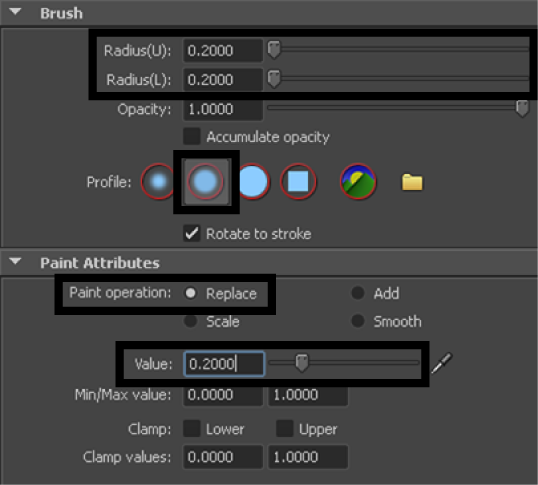Image resolution: width=538 pixels, height=485 pixels.
Task: Collapse the Brush section
Action: [x=15, y=12]
